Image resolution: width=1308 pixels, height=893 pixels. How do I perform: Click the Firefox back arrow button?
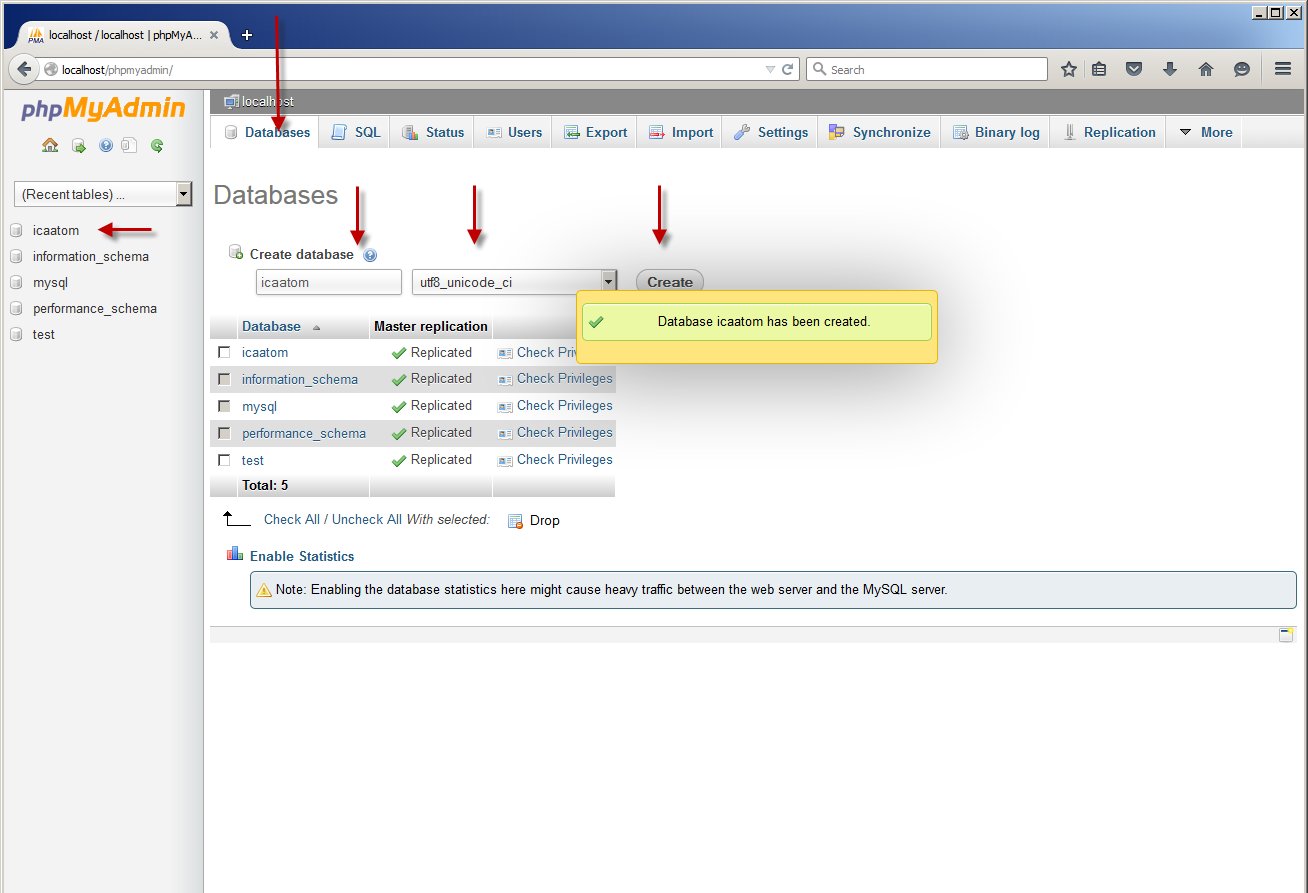click(24, 69)
